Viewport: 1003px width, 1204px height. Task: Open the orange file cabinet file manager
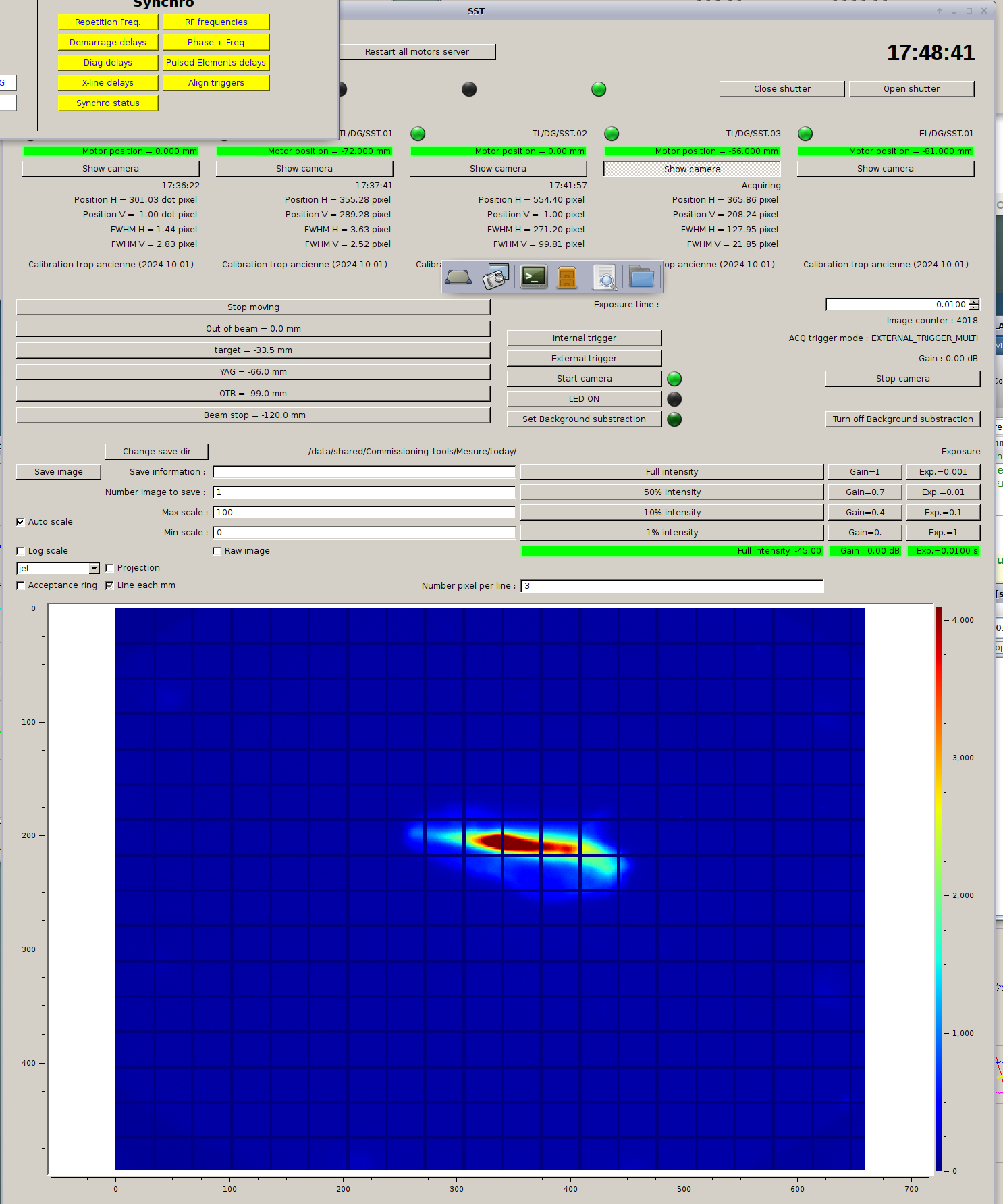[567, 278]
